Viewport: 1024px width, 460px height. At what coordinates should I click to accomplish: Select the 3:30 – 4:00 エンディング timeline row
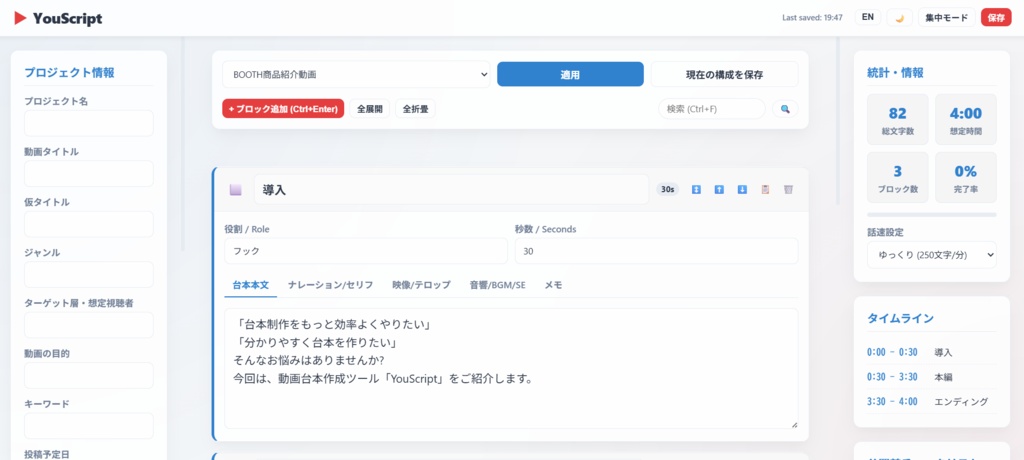pyautogui.click(x=932, y=401)
